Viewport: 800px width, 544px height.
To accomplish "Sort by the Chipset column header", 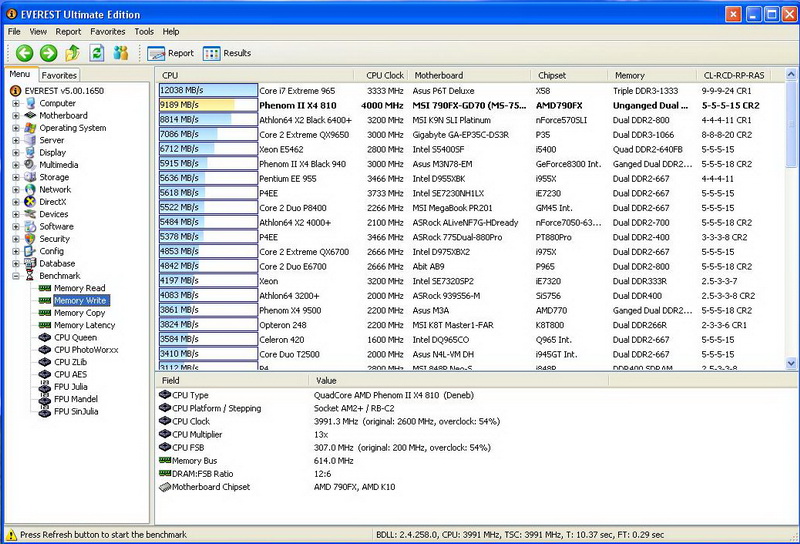I will pyautogui.click(x=569, y=75).
